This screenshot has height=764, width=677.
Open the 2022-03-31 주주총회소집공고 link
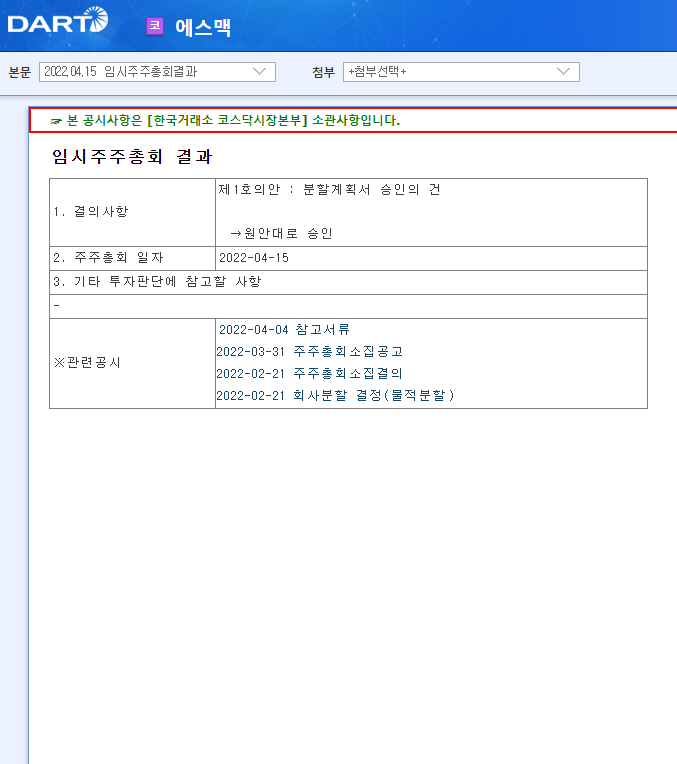click(309, 351)
